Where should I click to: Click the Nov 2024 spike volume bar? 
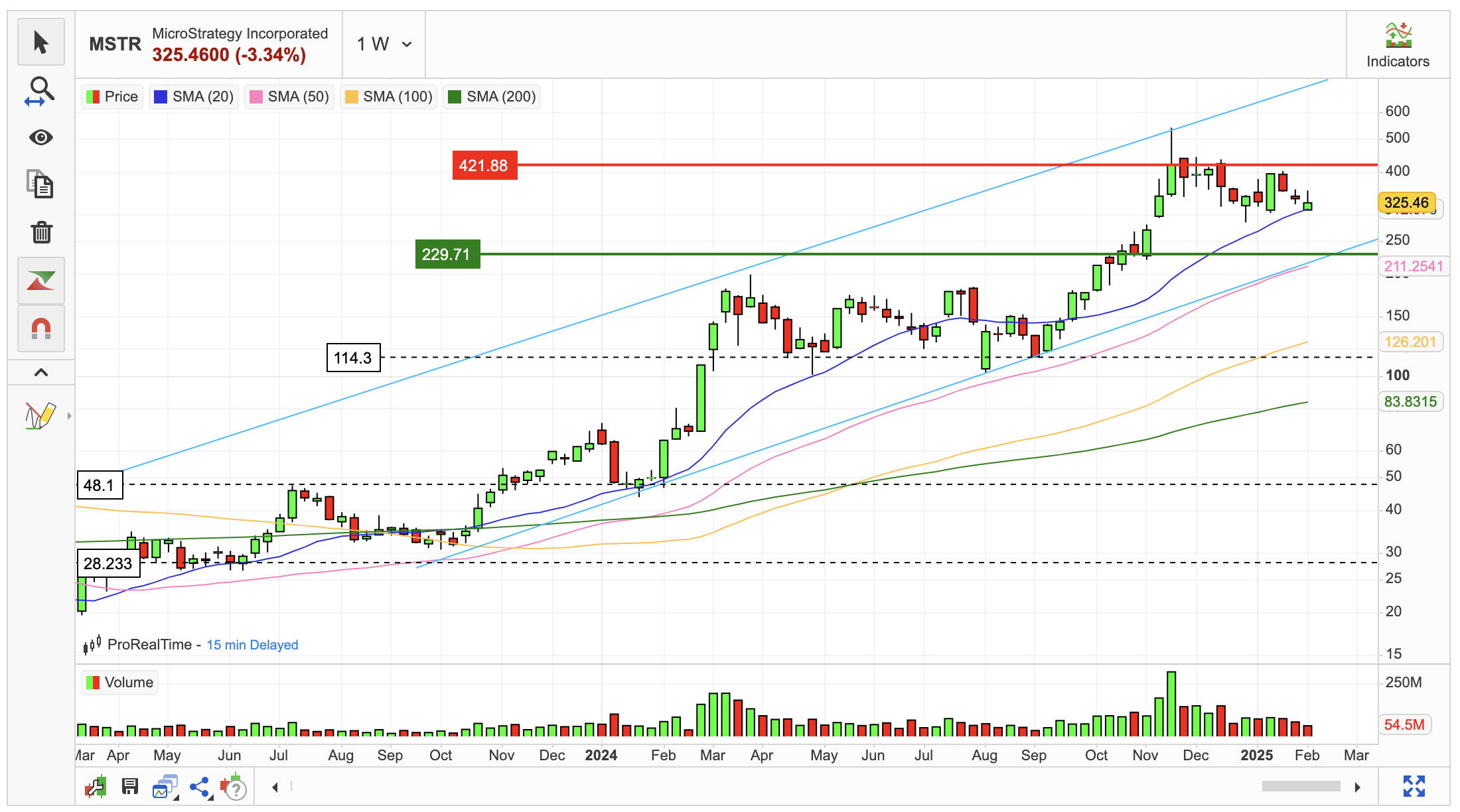tap(1171, 704)
